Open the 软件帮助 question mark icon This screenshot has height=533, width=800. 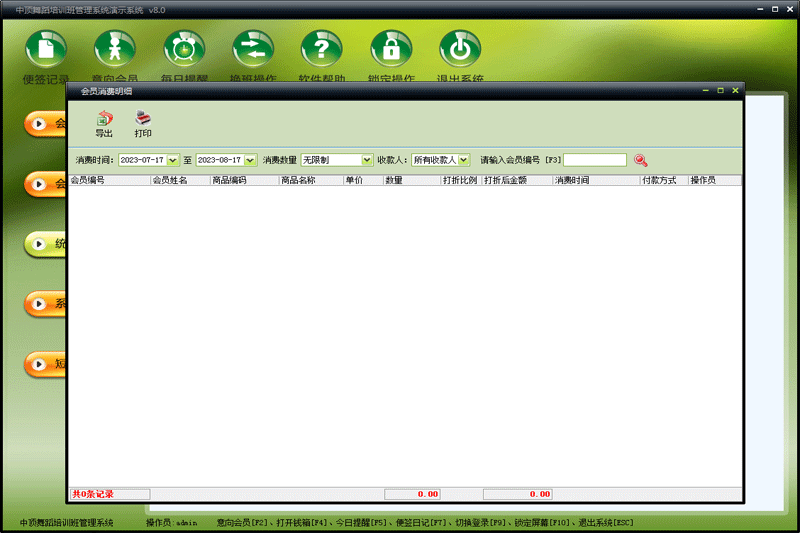click(x=321, y=49)
